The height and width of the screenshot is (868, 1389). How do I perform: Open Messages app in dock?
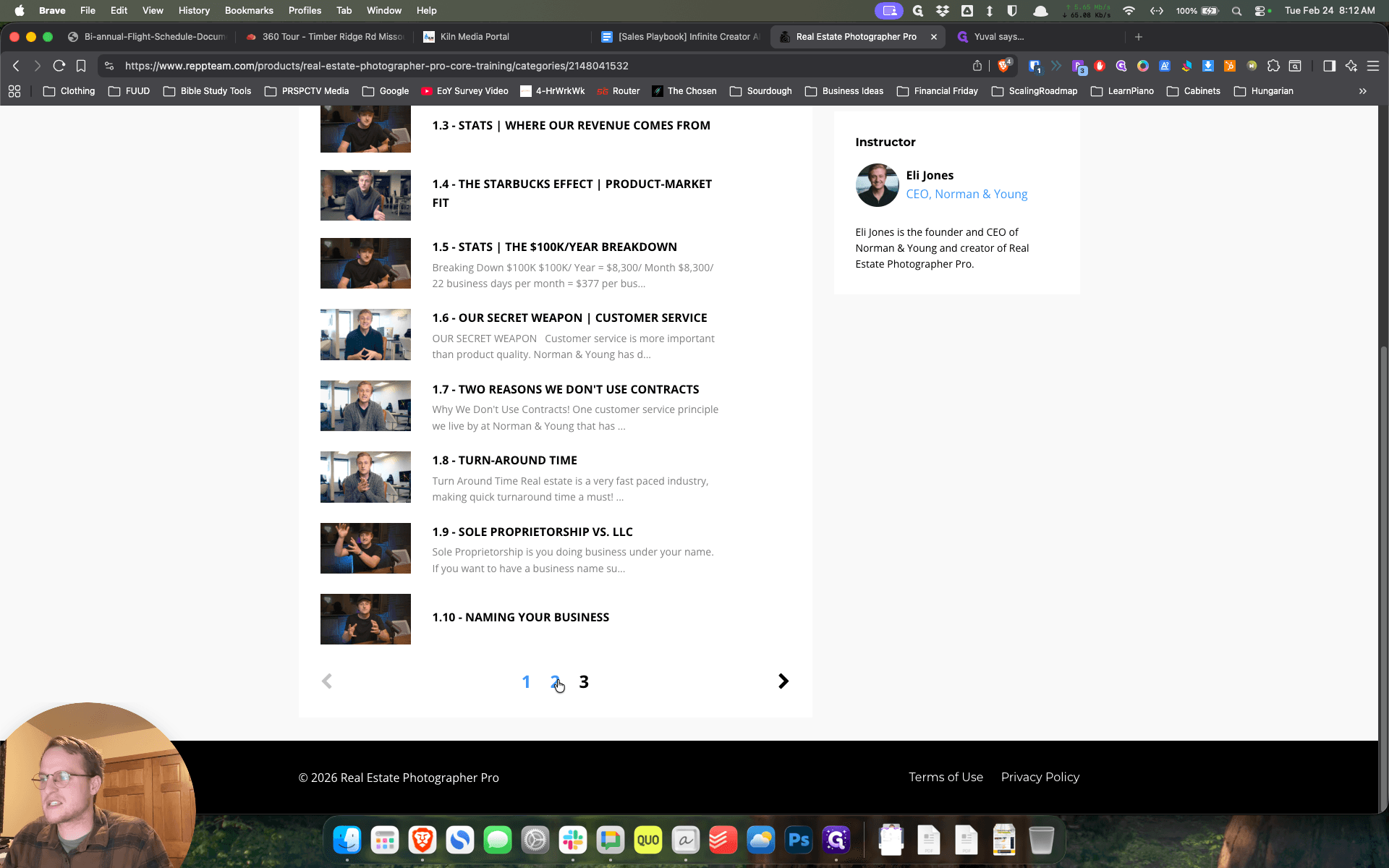498,840
